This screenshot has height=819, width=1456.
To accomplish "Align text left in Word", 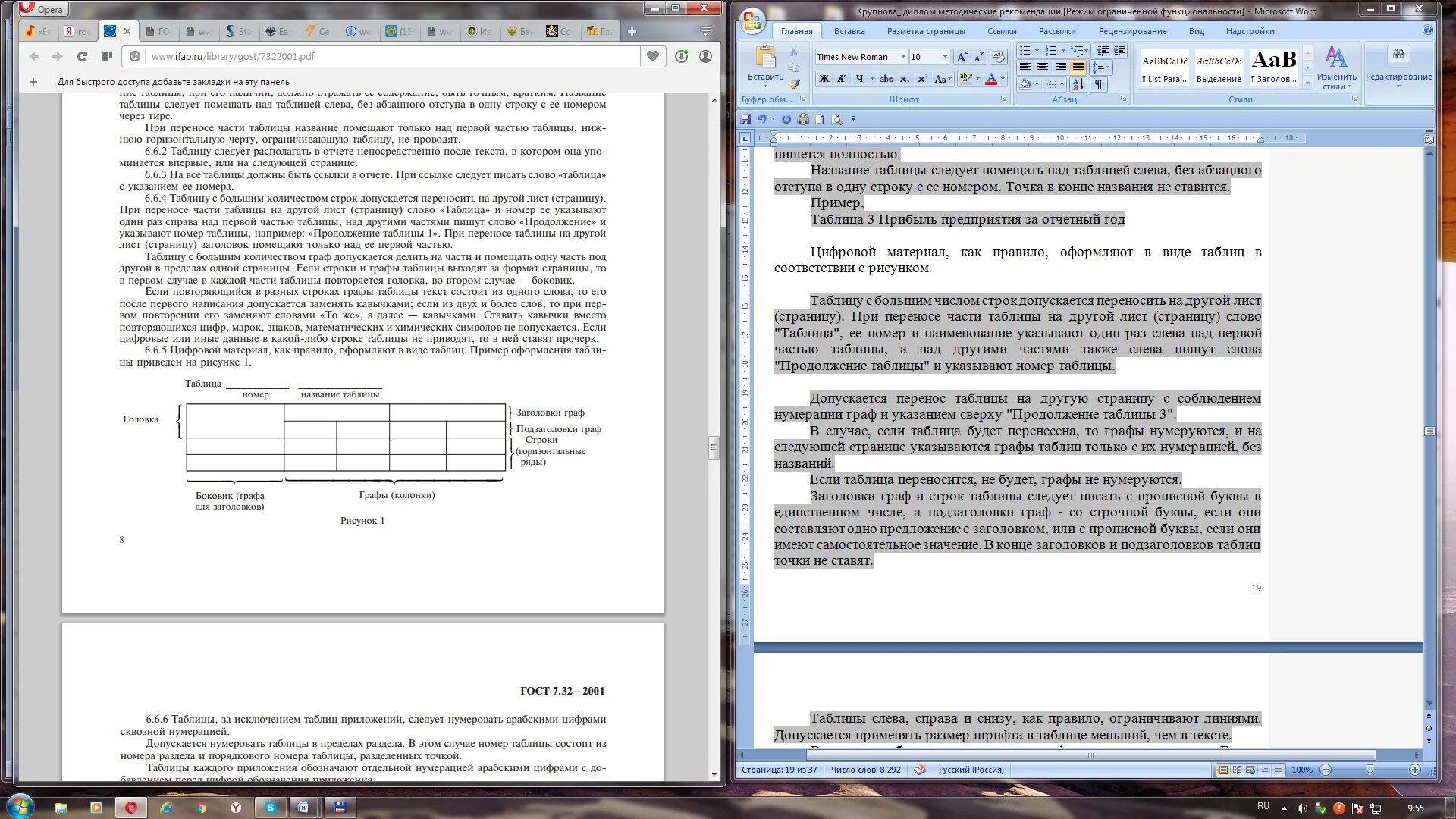I will coord(1025,67).
